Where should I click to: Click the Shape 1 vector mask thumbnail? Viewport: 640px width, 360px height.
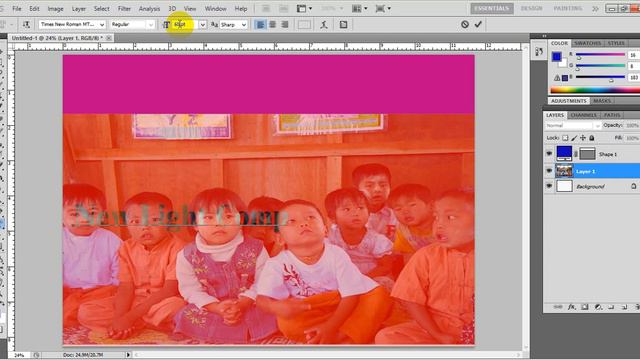pyautogui.click(x=587, y=154)
